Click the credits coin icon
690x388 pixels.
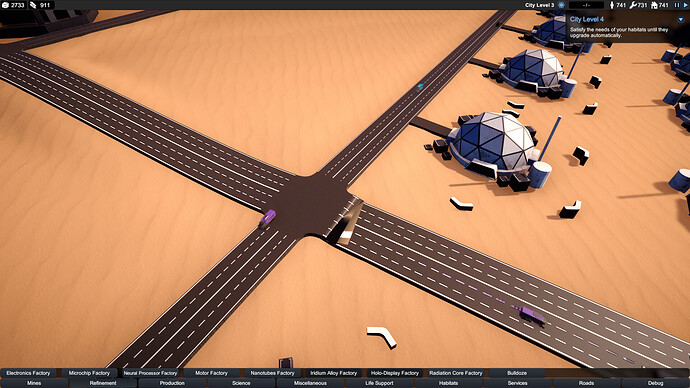click(x=5, y=5)
